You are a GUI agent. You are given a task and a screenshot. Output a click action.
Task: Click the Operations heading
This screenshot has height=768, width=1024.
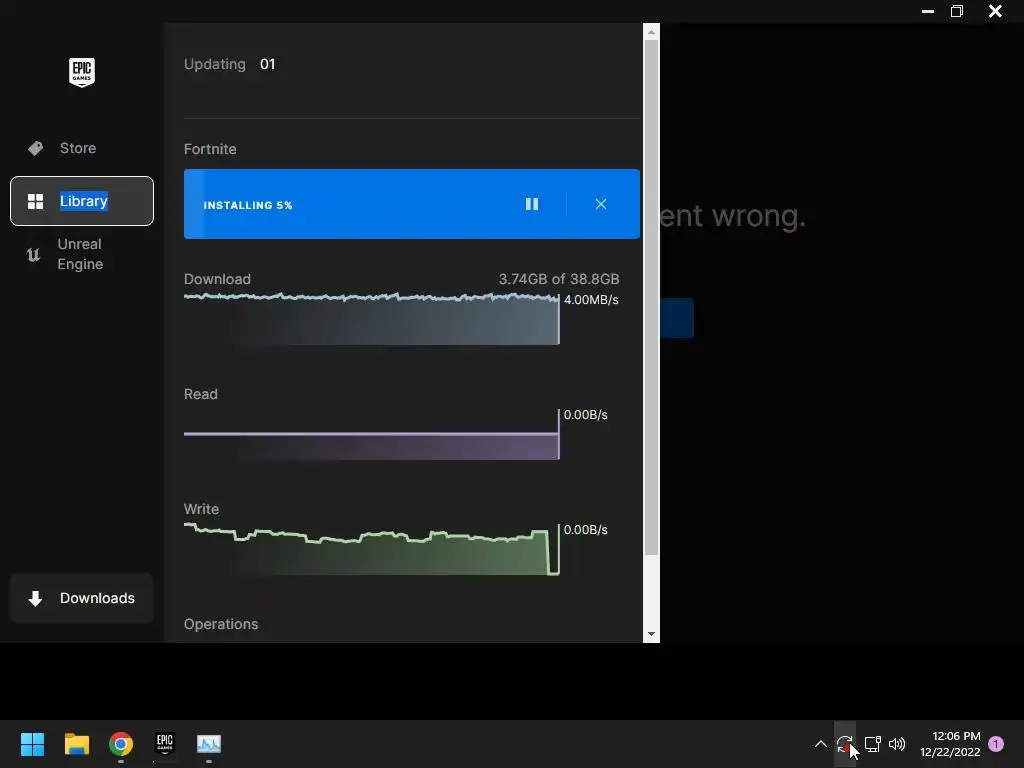221,624
